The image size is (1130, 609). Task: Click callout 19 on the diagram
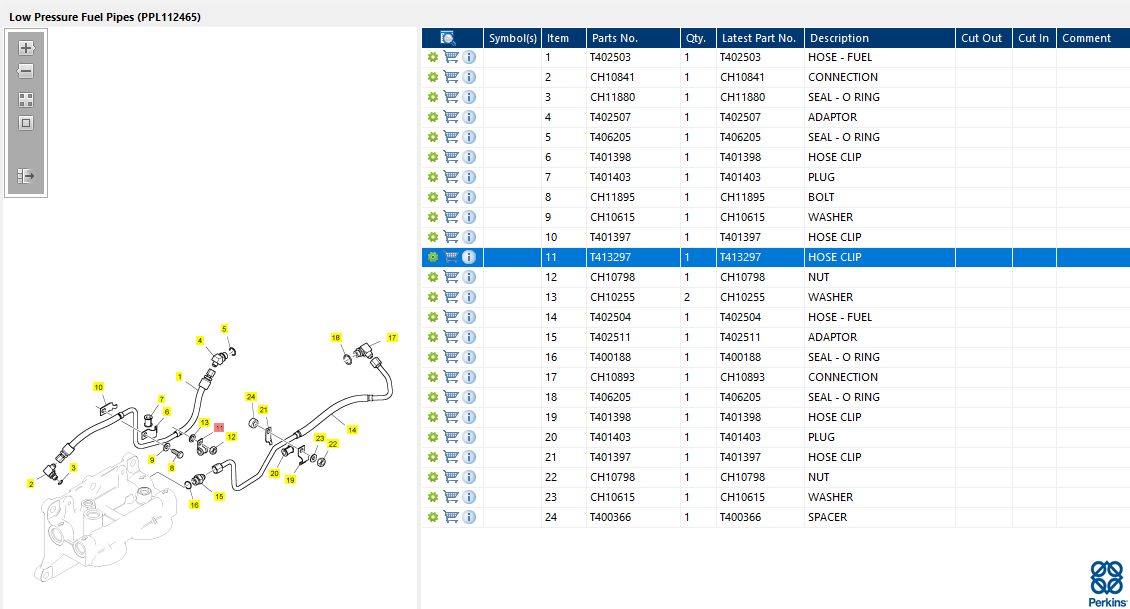click(290, 480)
